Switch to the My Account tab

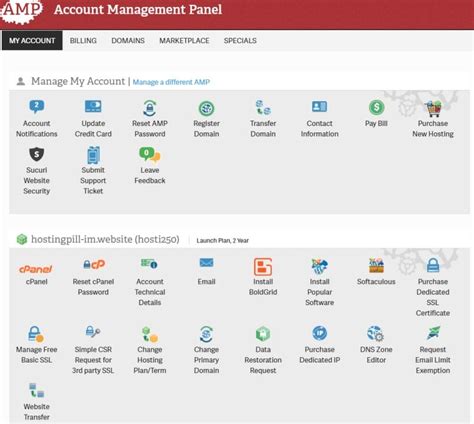pos(32,40)
